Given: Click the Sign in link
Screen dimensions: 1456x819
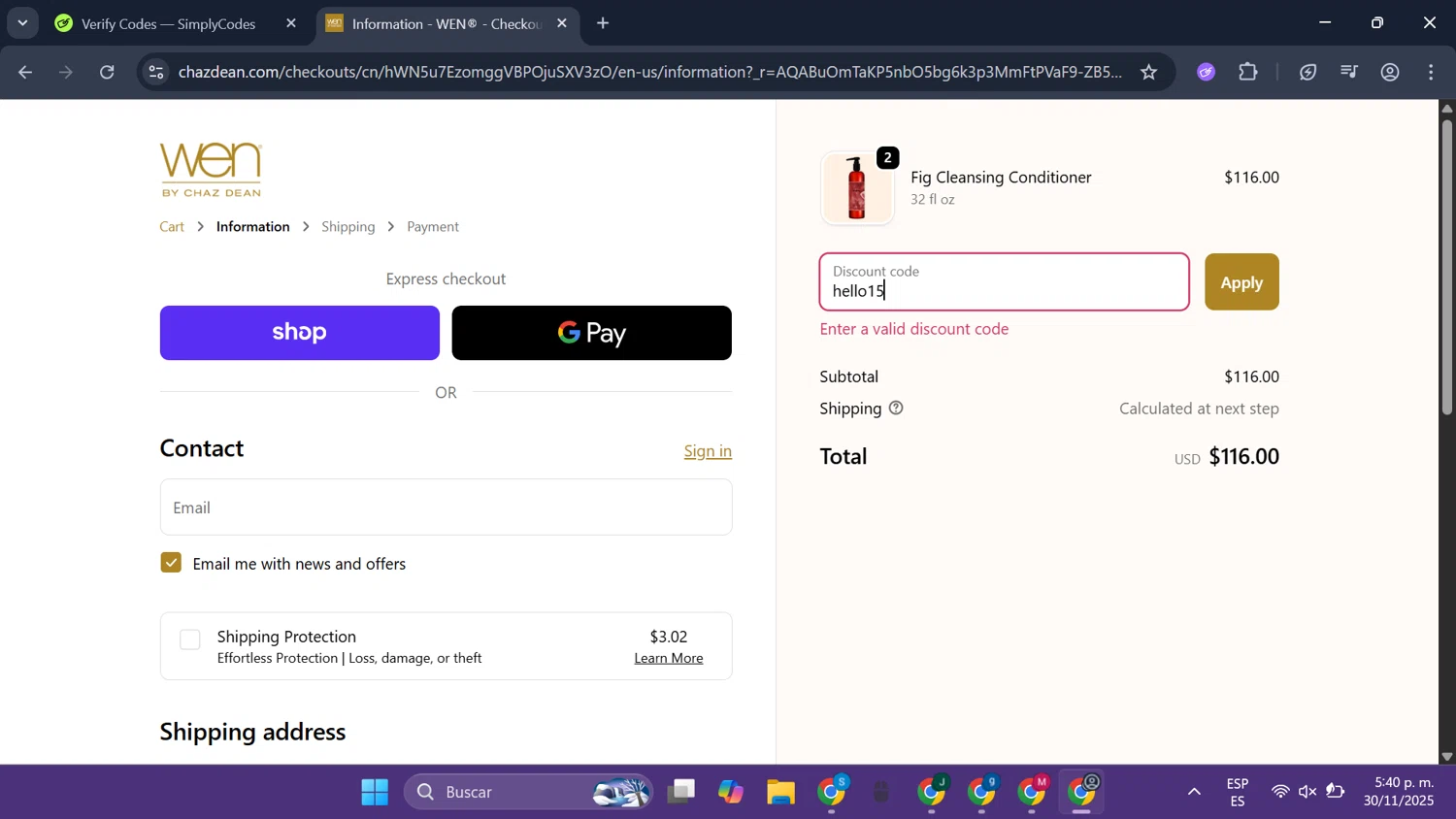Looking at the screenshot, I should click(708, 451).
